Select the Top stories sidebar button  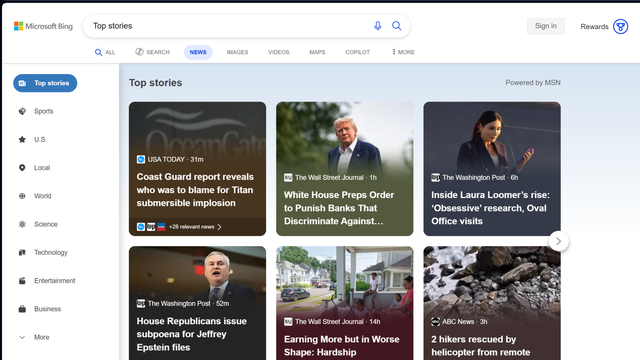45,83
